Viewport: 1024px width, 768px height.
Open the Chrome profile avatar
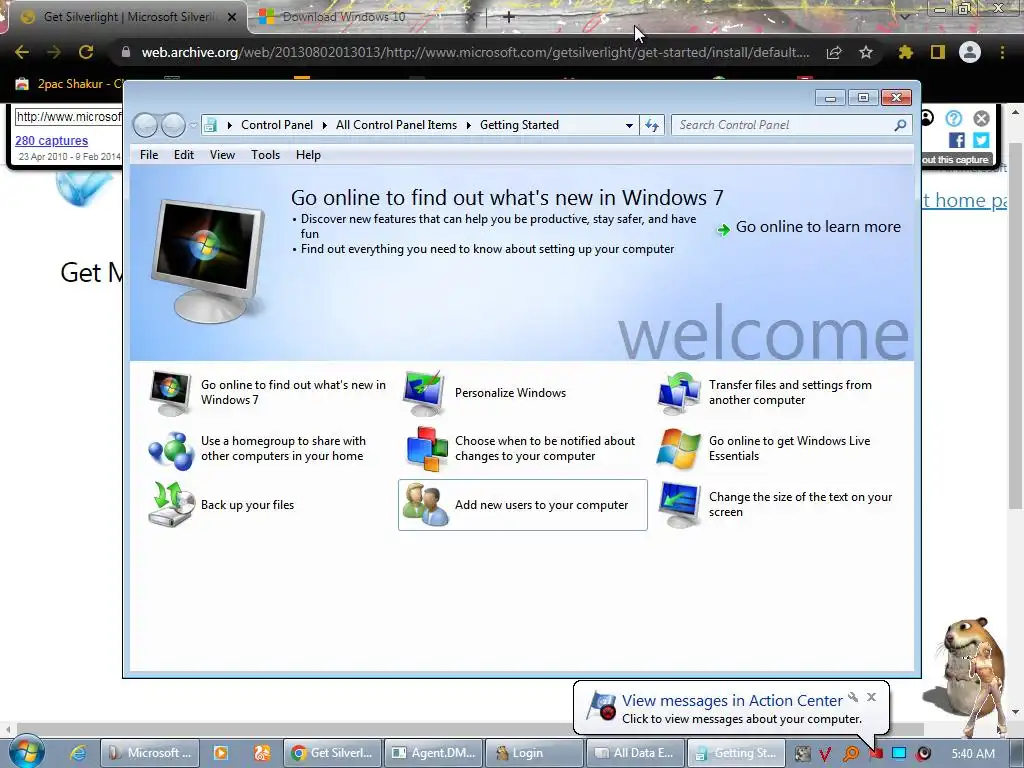970,52
